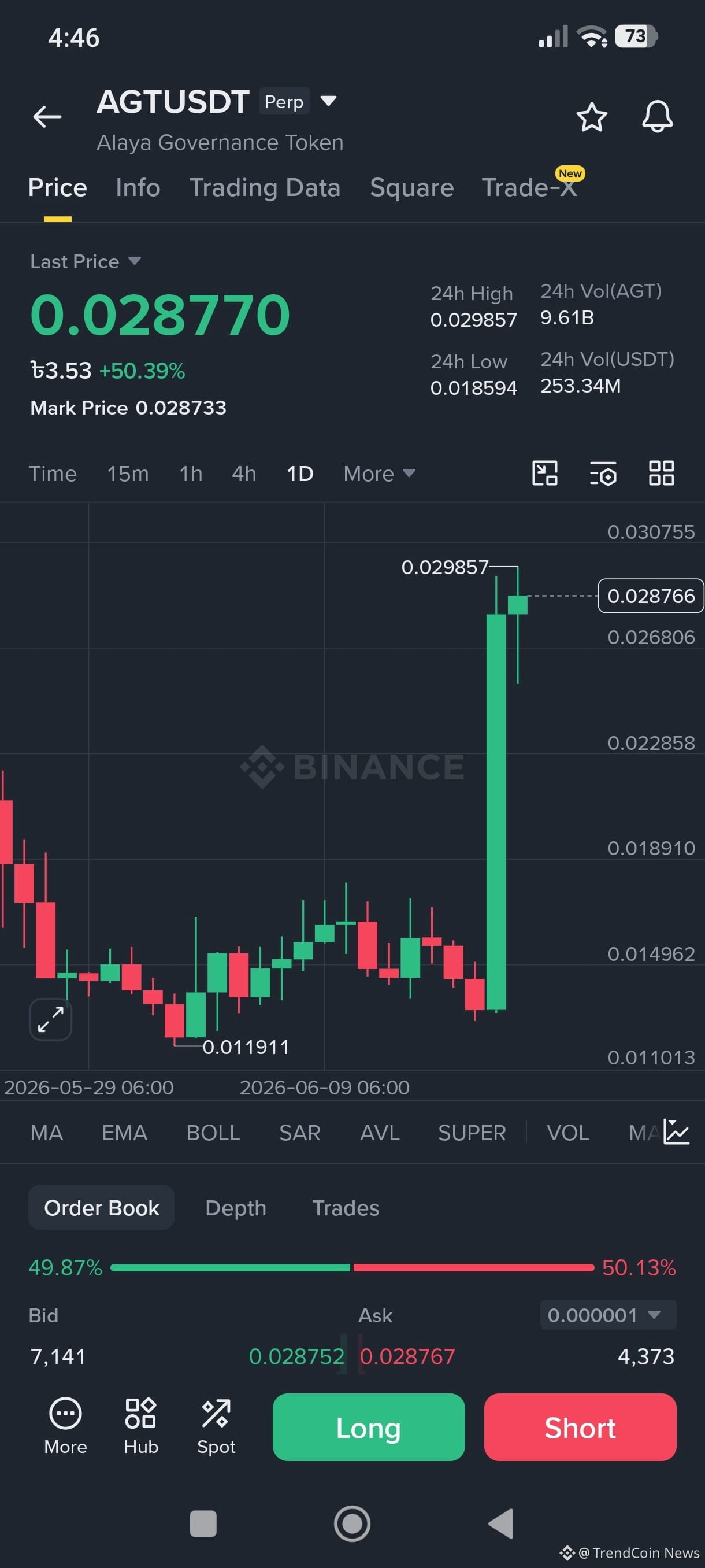Open the Trading Data tab
The height and width of the screenshot is (1568, 705).
click(265, 187)
